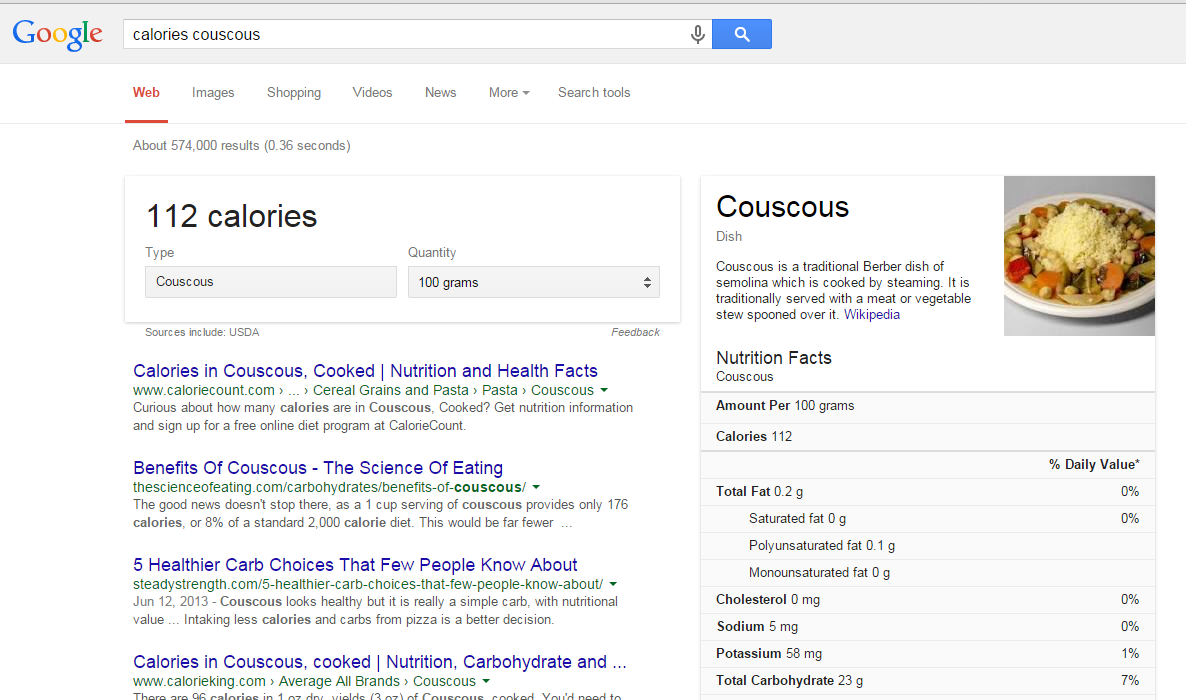Open the Quantity dropdown showing 100 grams
This screenshot has height=700, width=1186.
(533, 282)
